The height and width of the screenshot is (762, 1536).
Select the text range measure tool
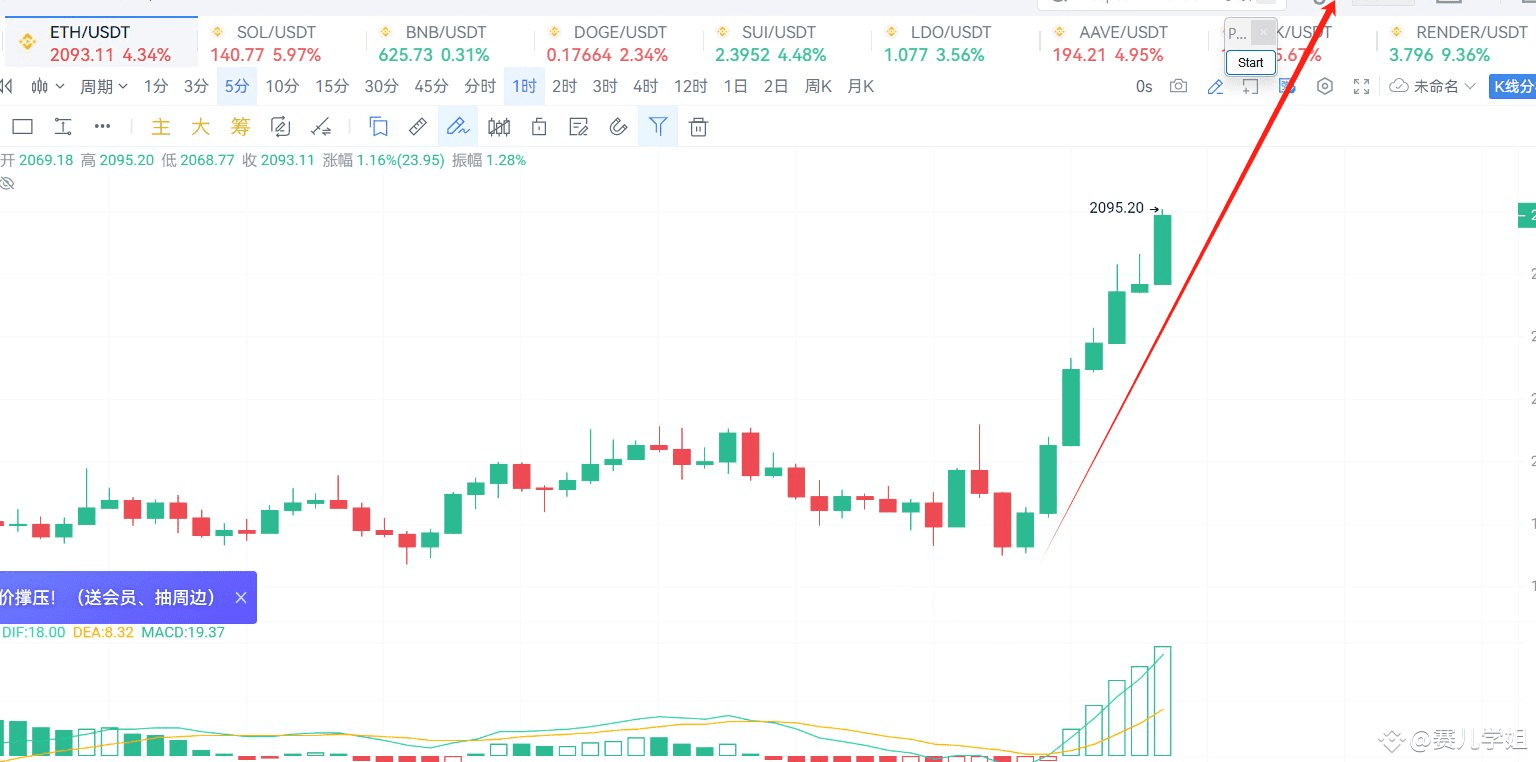tap(63, 127)
